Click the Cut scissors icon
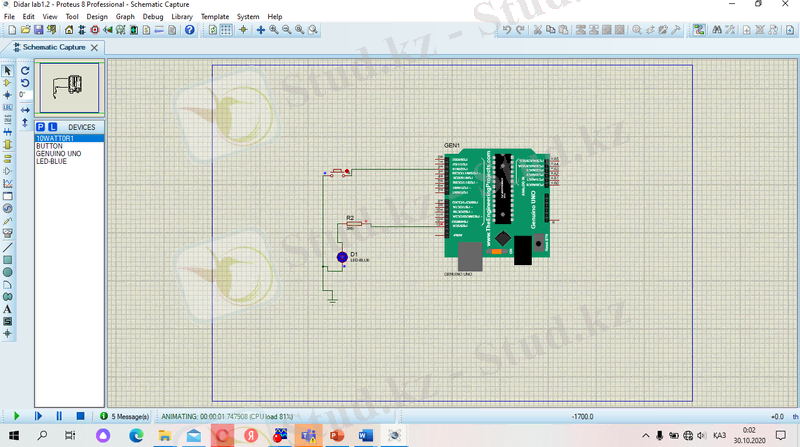Viewport: 800px width, 447px height. (x=537, y=30)
